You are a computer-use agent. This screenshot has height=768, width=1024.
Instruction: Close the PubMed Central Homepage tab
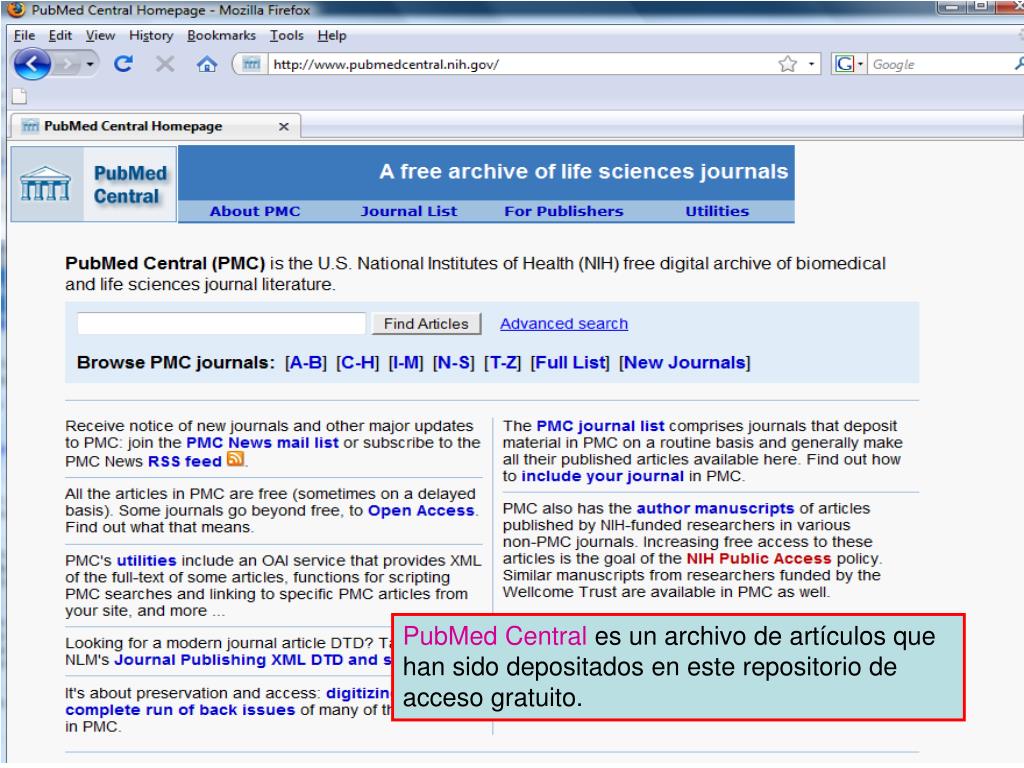click(x=283, y=127)
